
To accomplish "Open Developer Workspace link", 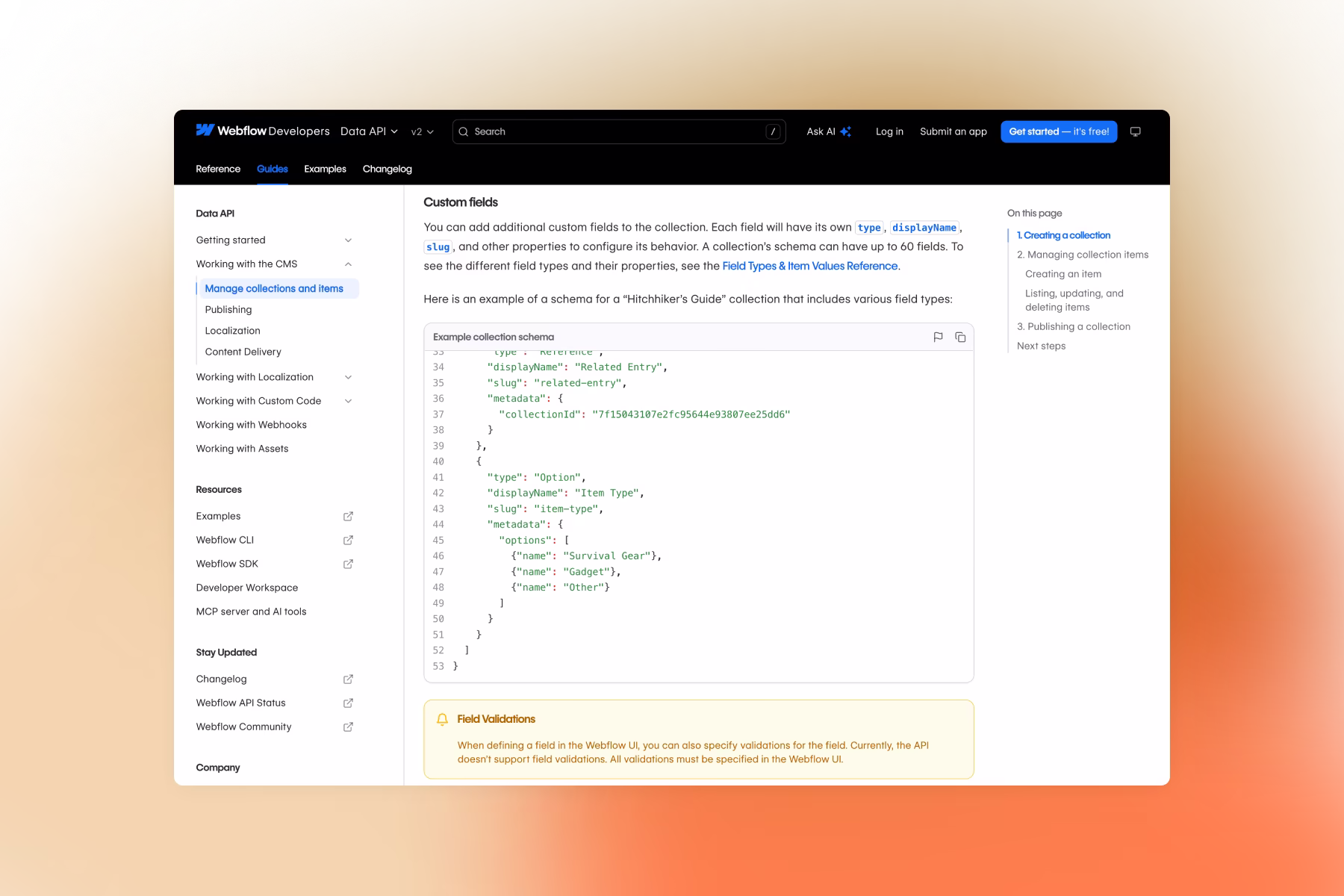I will (x=246, y=588).
